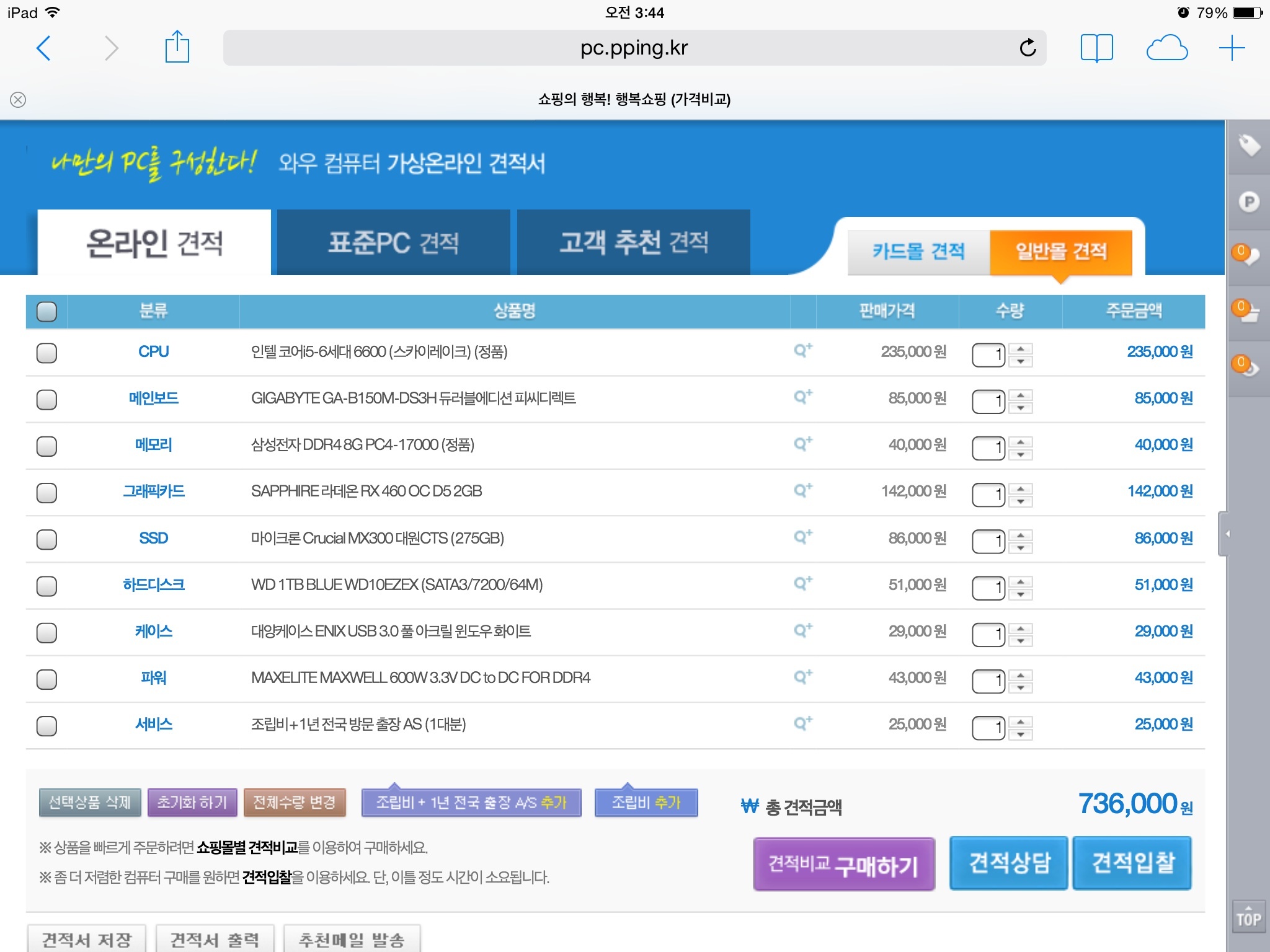Toggle the select-all checkbox in the table header
This screenshot has width=1270, height=952.
(47, 311)
